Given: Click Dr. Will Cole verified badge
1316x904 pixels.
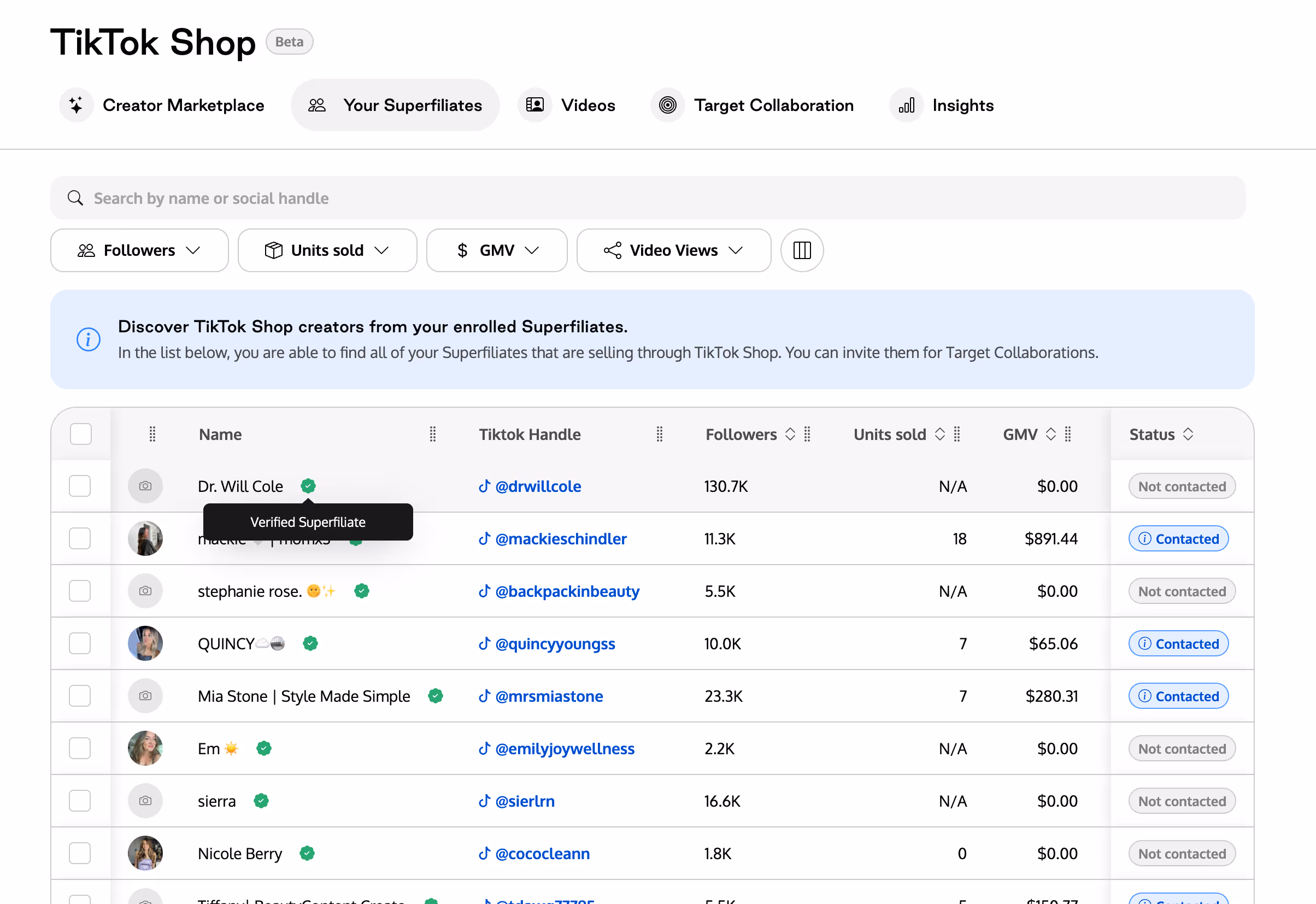Looking at the screenshot, I should (308, 486).
